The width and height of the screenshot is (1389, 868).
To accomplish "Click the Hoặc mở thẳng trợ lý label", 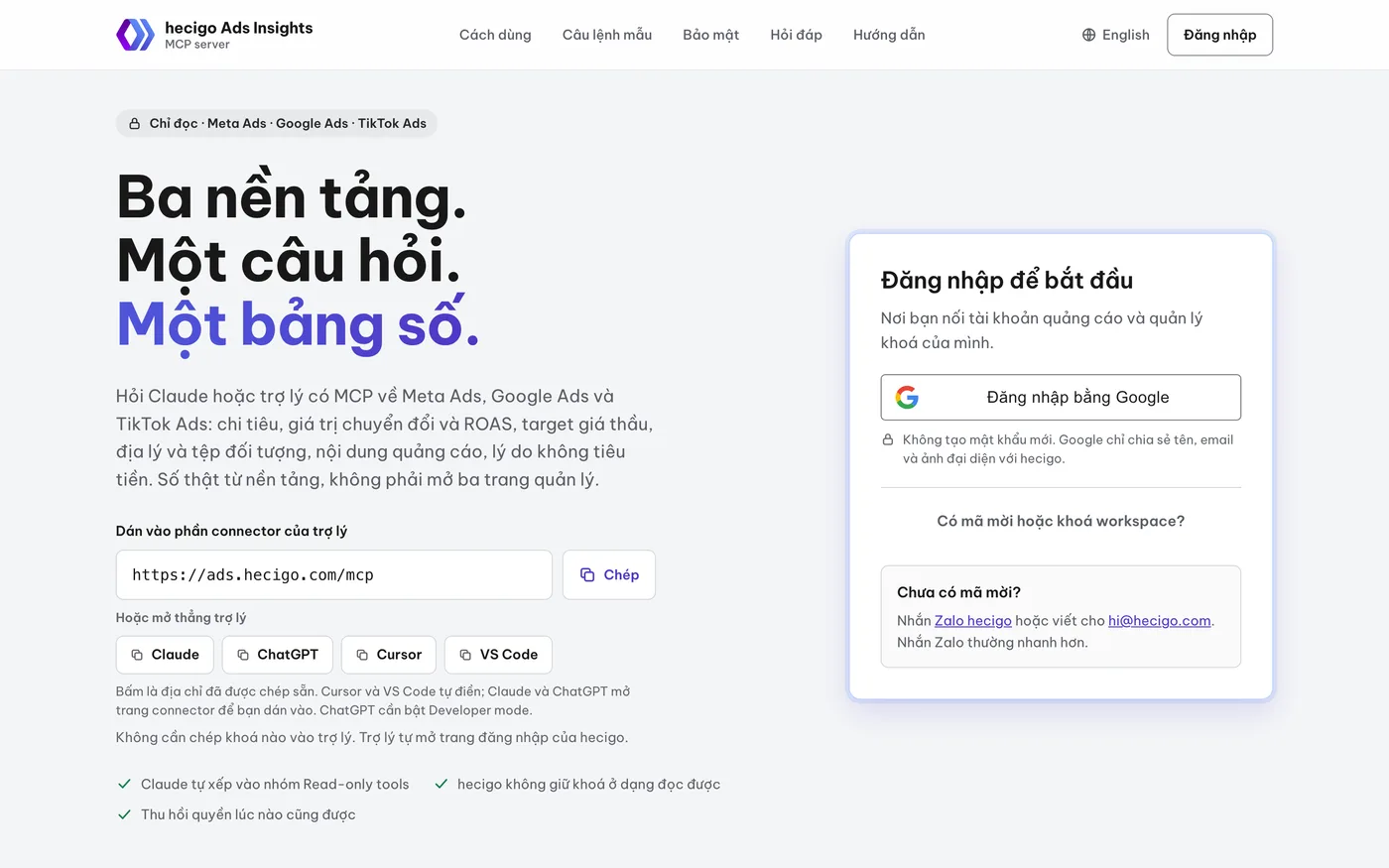I will tap(181, 617).
